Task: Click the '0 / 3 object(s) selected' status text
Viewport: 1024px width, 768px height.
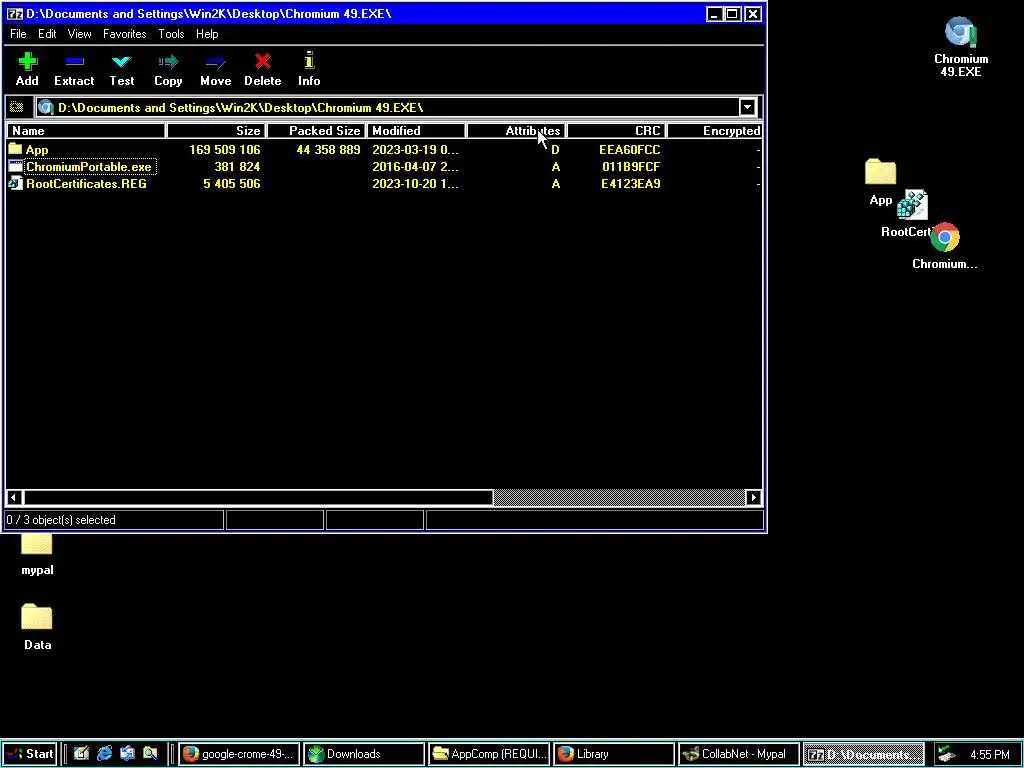Action: (x=60, y=520)
